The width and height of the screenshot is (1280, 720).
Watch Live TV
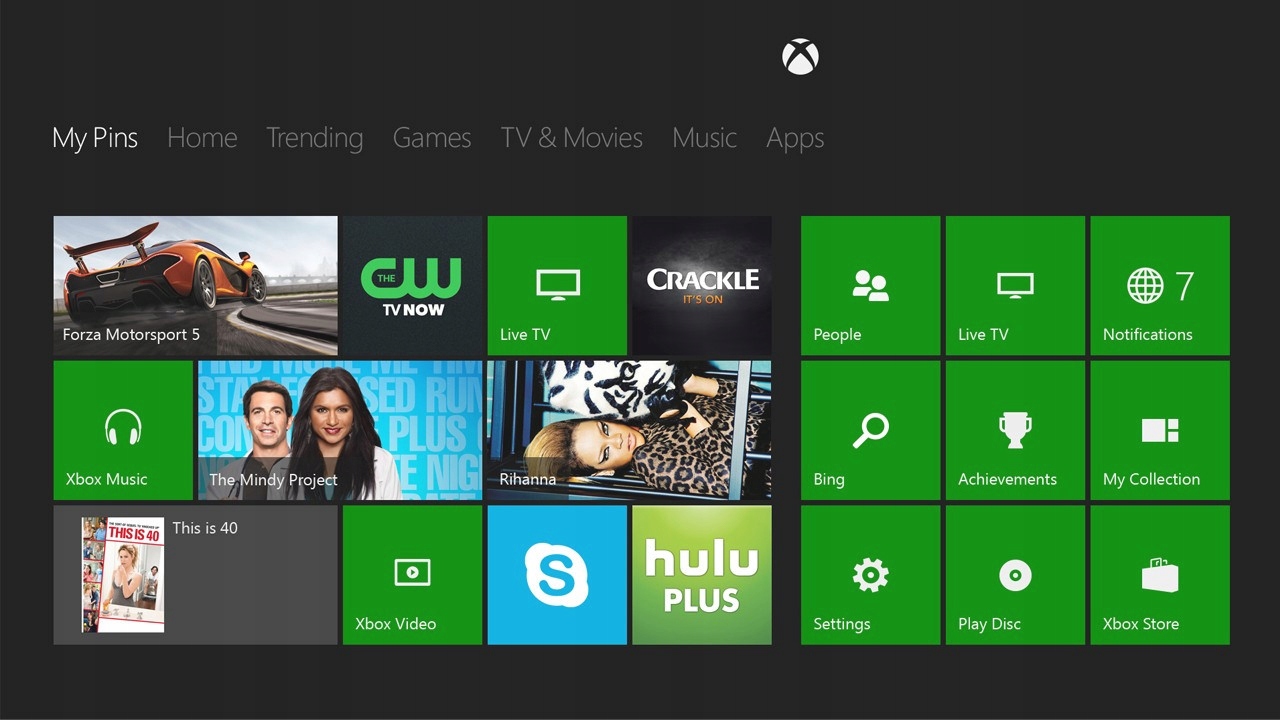(557, 285)
